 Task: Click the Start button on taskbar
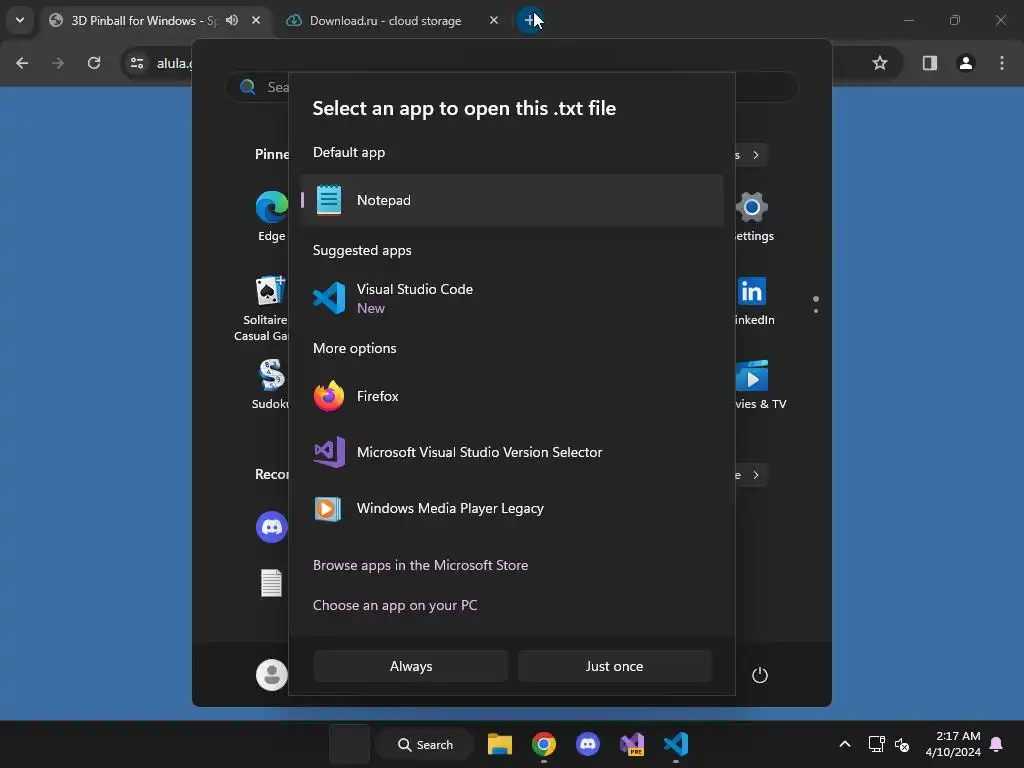click(x=349, y=744)
